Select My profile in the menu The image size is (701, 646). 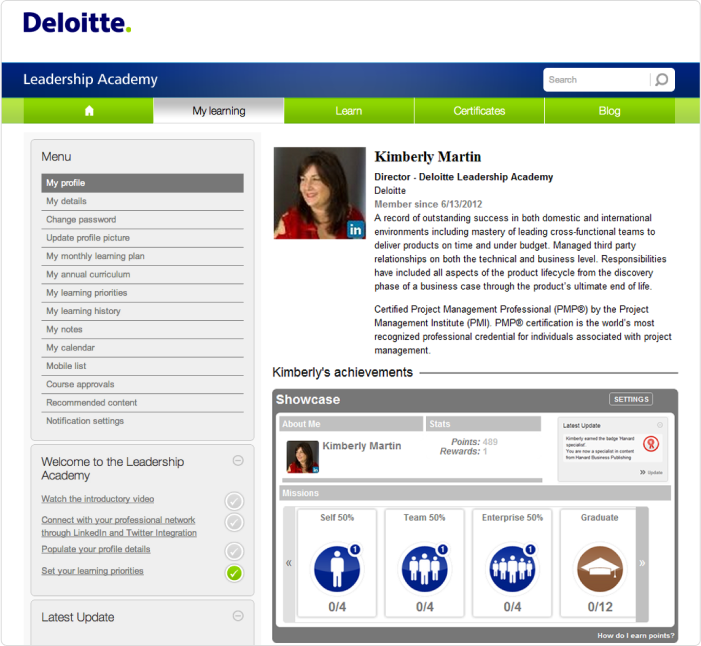143,183
